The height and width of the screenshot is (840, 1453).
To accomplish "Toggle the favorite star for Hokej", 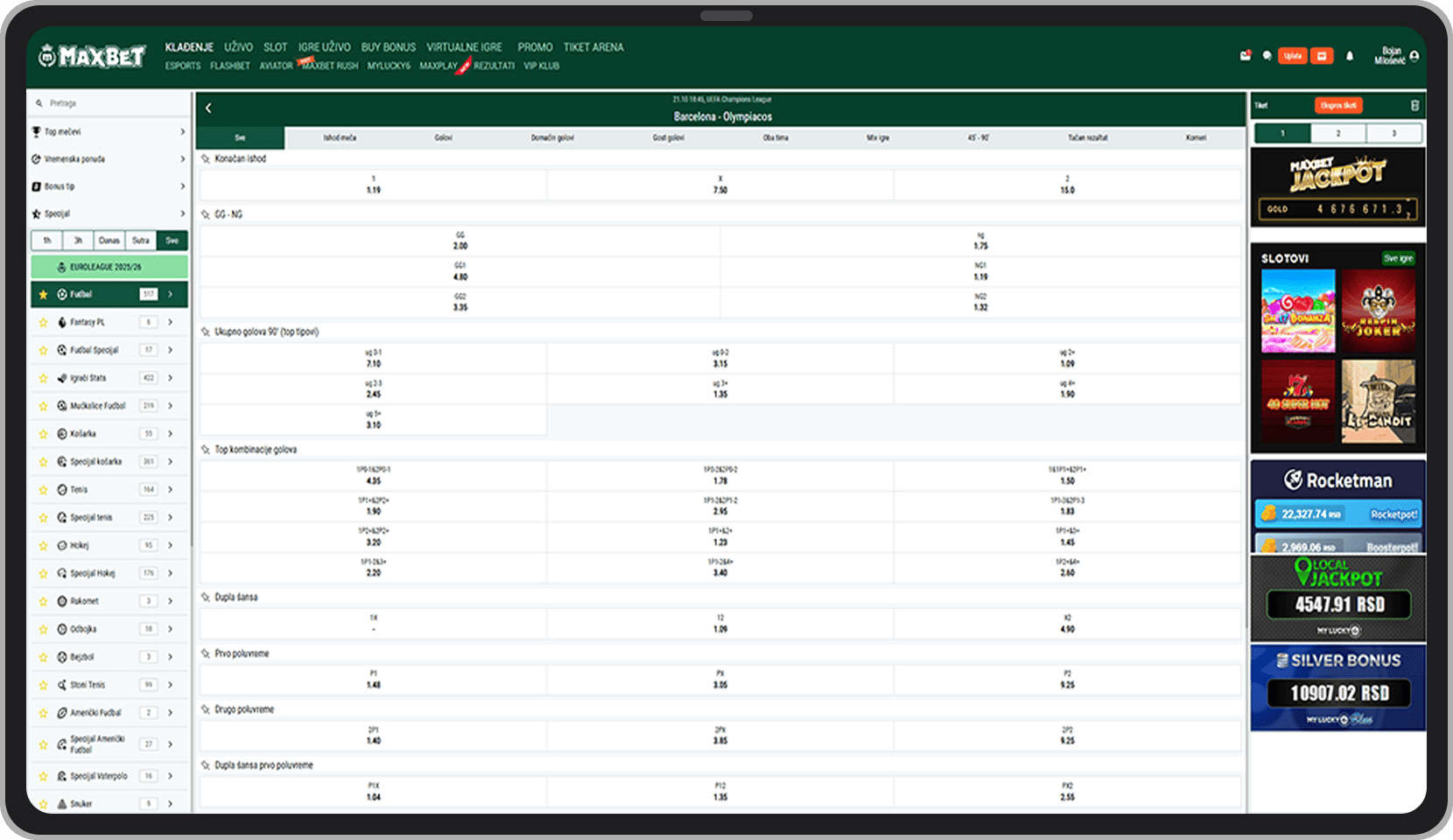I will 43,545.
